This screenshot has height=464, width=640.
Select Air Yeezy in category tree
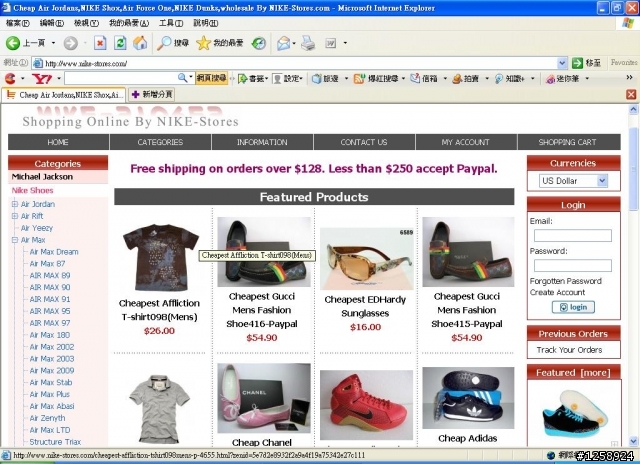point(37,228)
